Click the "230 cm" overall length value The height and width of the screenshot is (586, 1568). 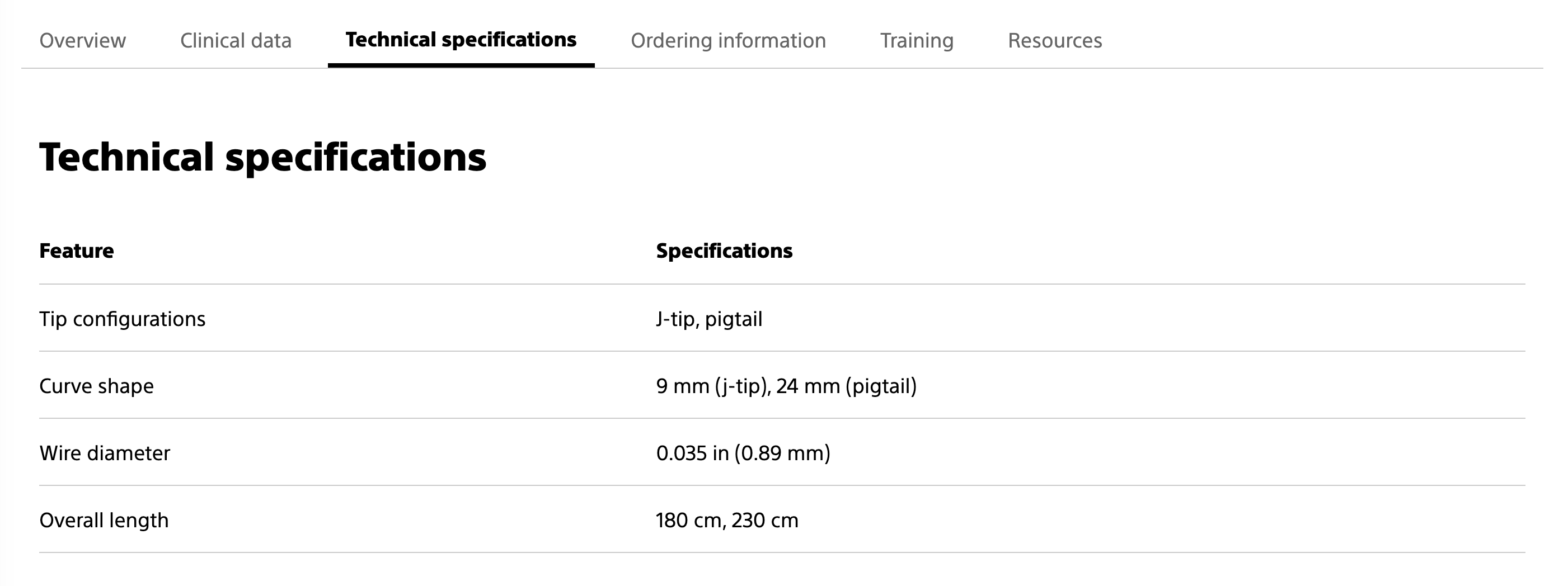[x=764, y=520]
